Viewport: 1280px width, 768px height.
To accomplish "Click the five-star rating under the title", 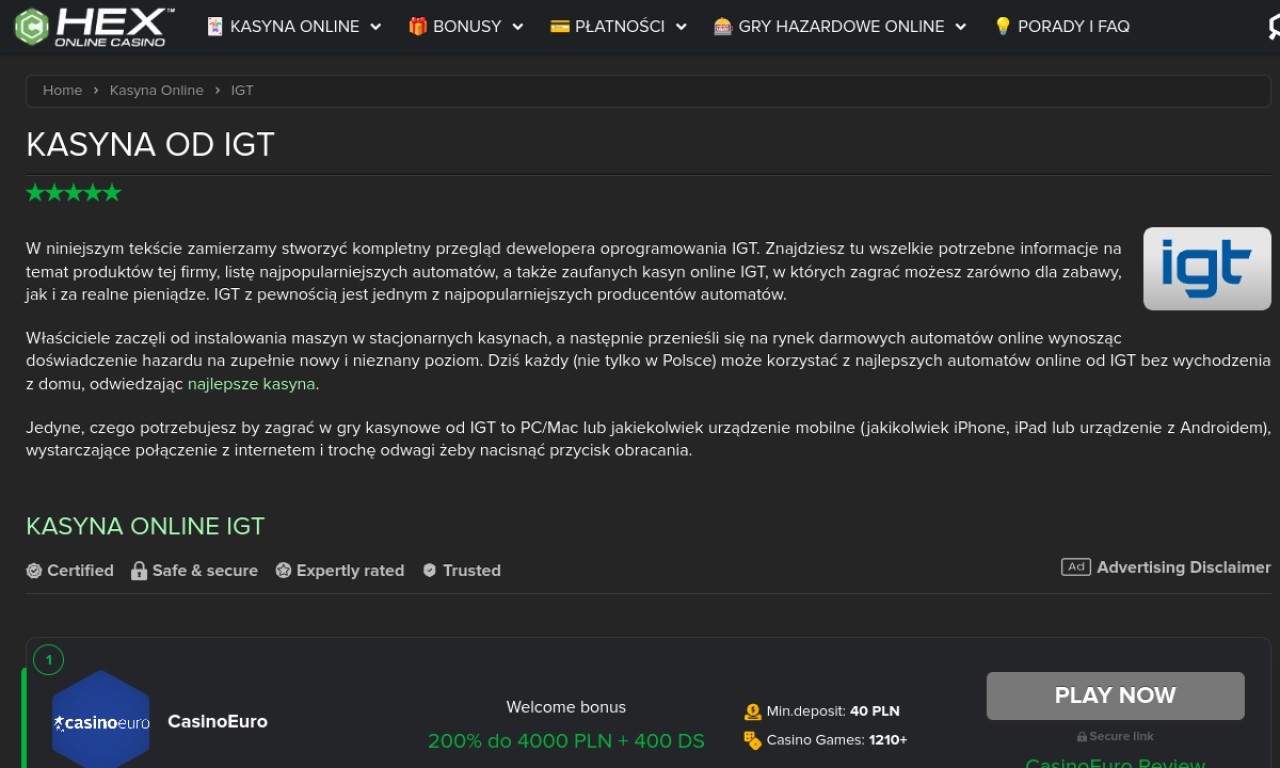I will 74,193.
